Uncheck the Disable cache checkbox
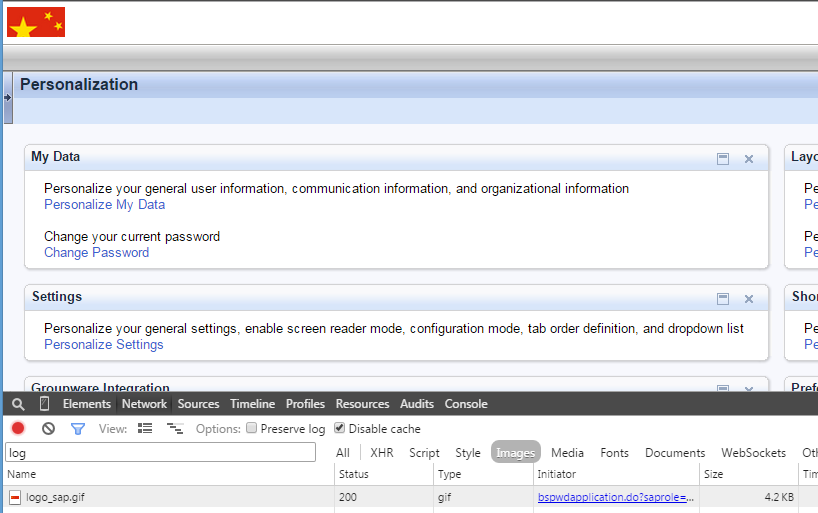818x513 pixels. point(339,428)
